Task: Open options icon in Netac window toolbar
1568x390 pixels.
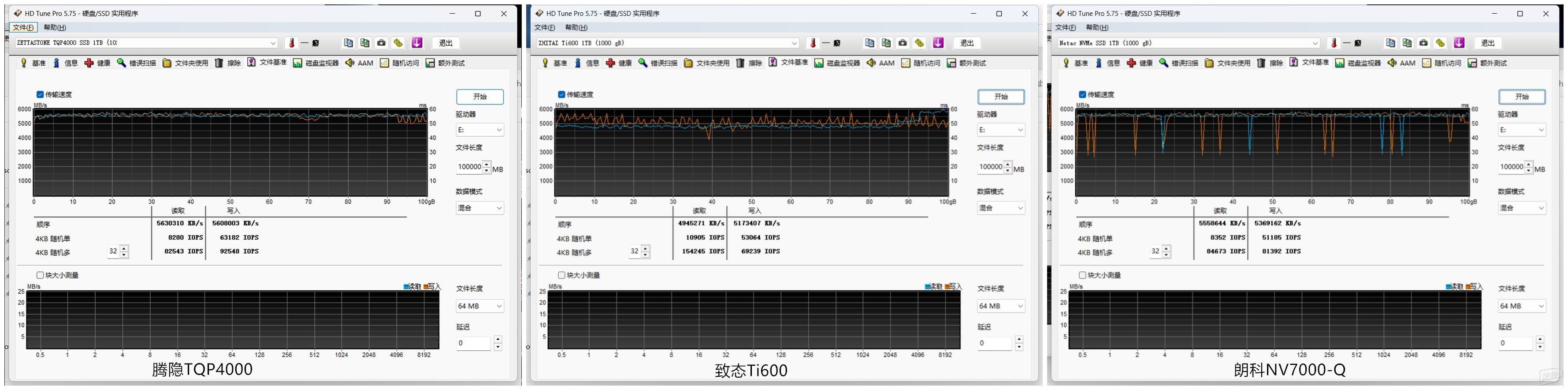Action: pos(1440,43)
